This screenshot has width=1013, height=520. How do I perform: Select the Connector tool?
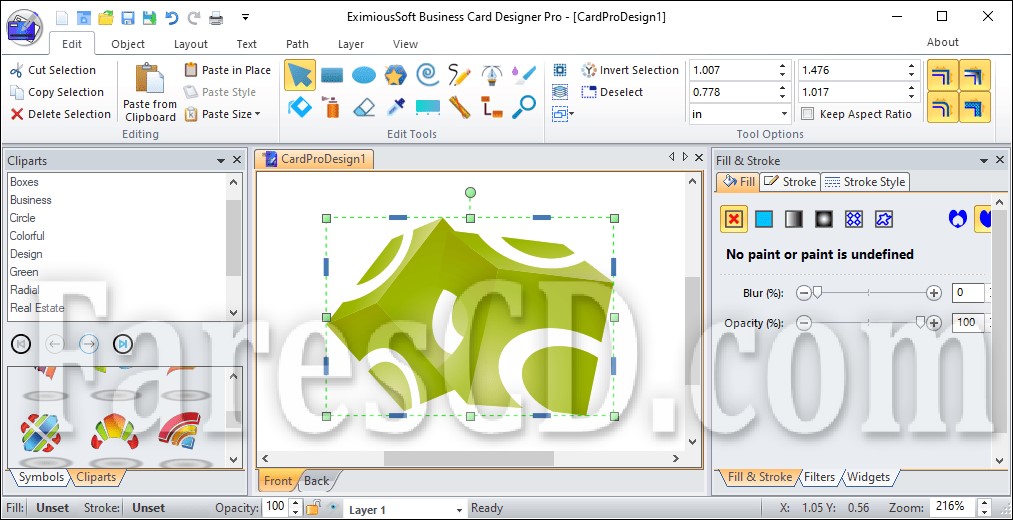point(492,107)
